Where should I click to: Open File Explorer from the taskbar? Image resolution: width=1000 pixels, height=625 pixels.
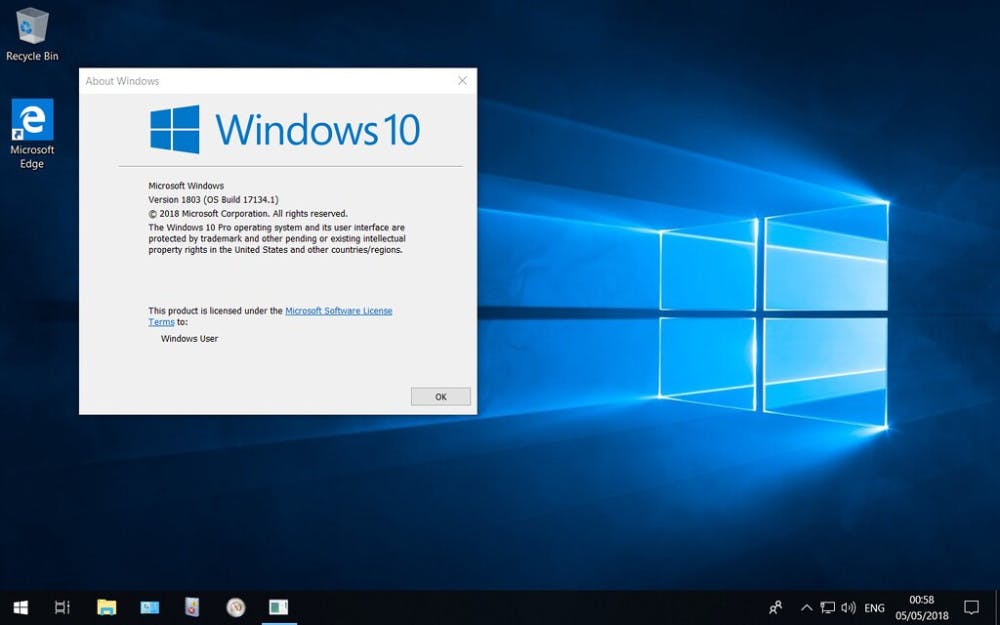point(106,607)
